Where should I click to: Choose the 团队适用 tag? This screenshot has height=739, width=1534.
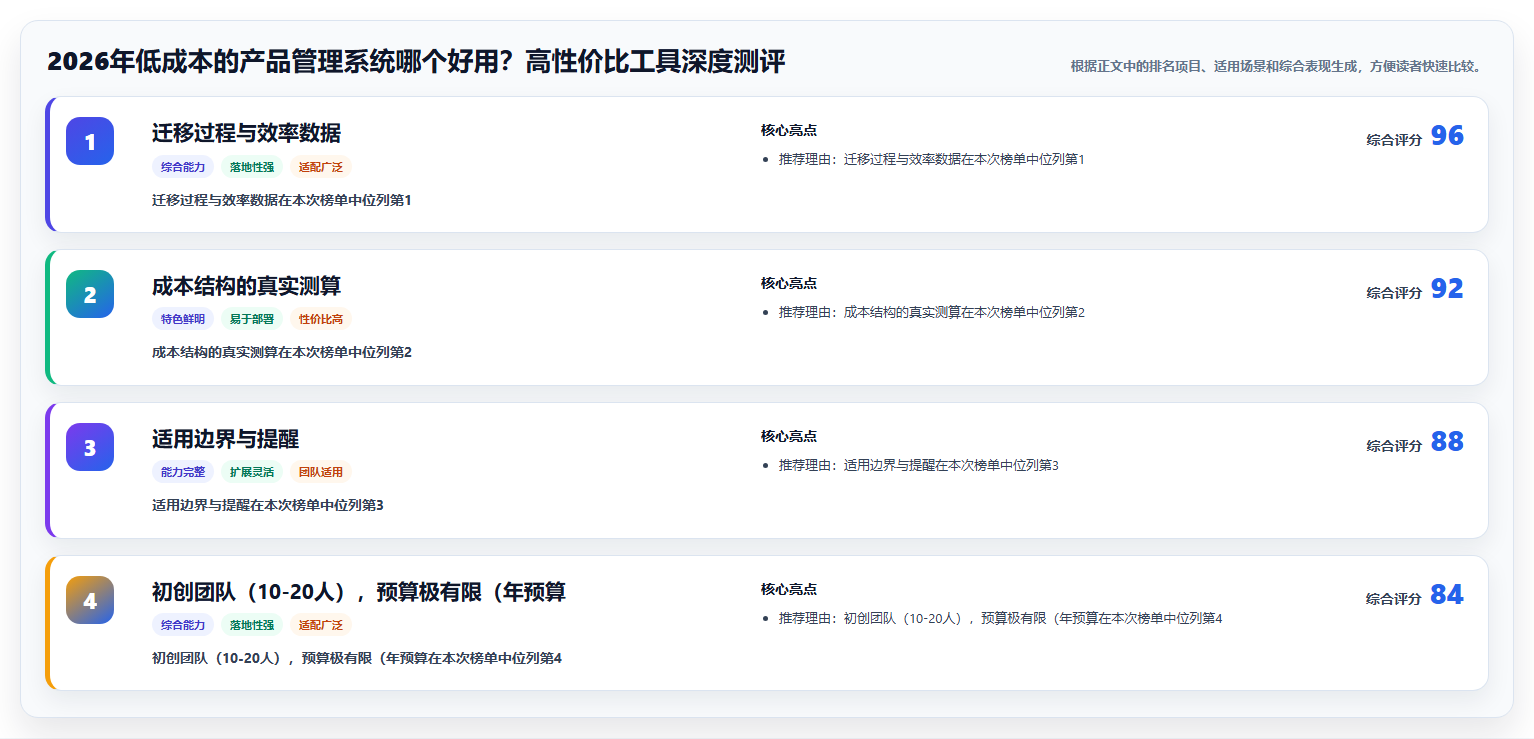point(321,472)
